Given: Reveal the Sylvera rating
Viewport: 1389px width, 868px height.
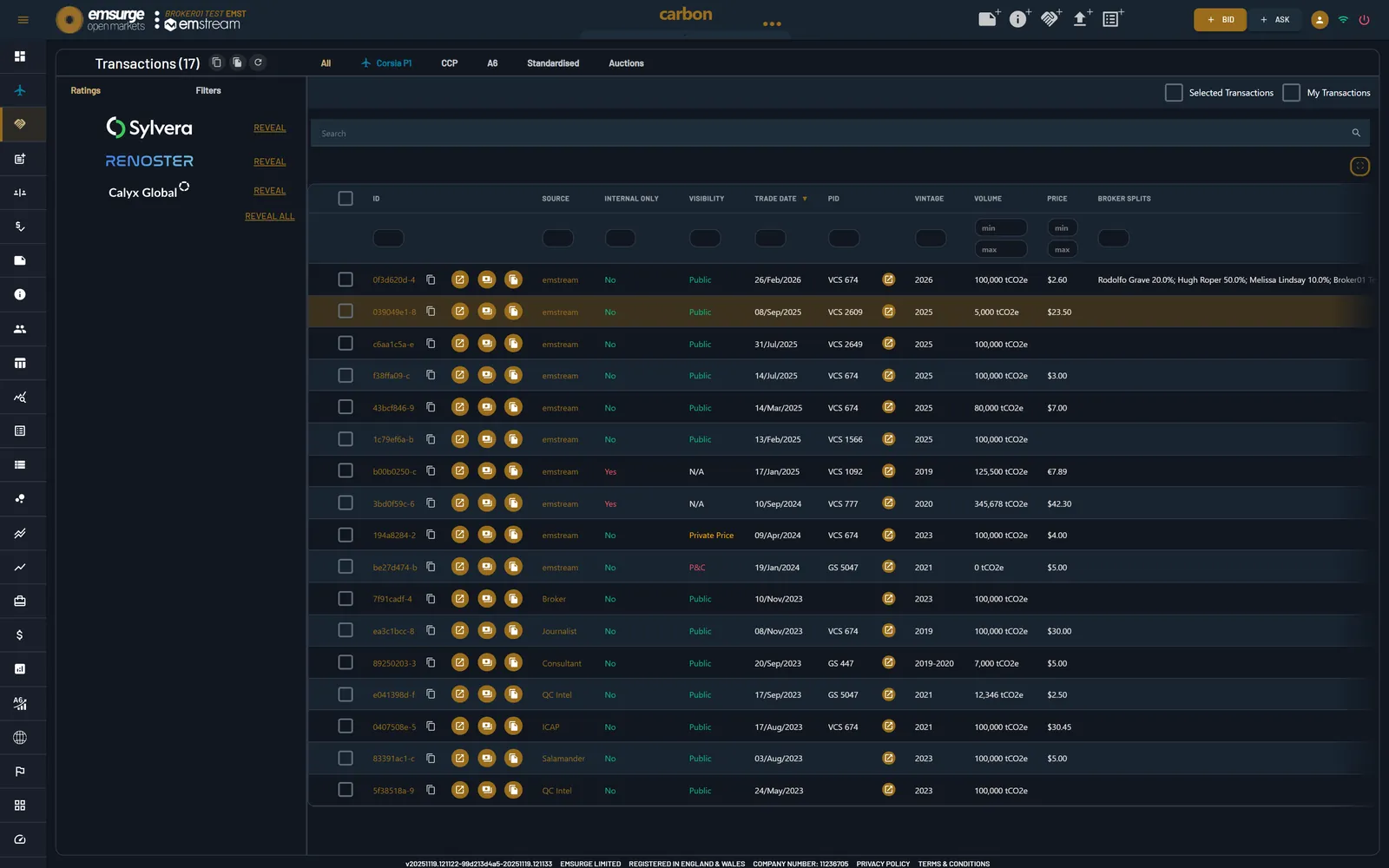Looking at the screenshot, I should click(269, 128).
